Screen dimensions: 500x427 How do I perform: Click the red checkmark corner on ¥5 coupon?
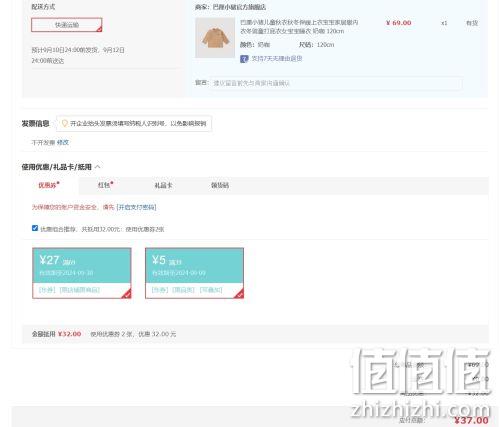click(x=239, y=294)
